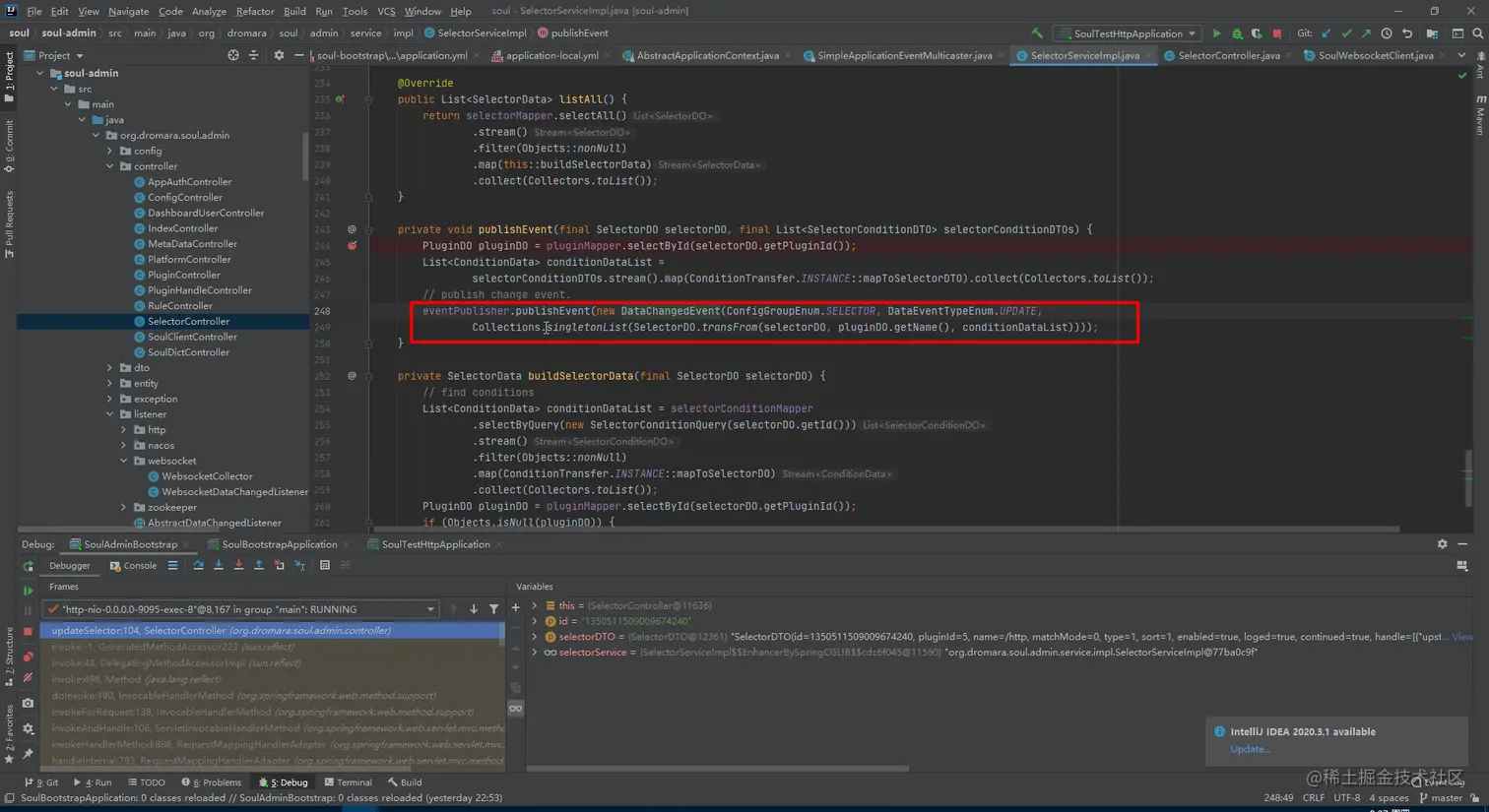Switch to Console tab in debugger
The image size is (1489, 812).
(133, 566)
